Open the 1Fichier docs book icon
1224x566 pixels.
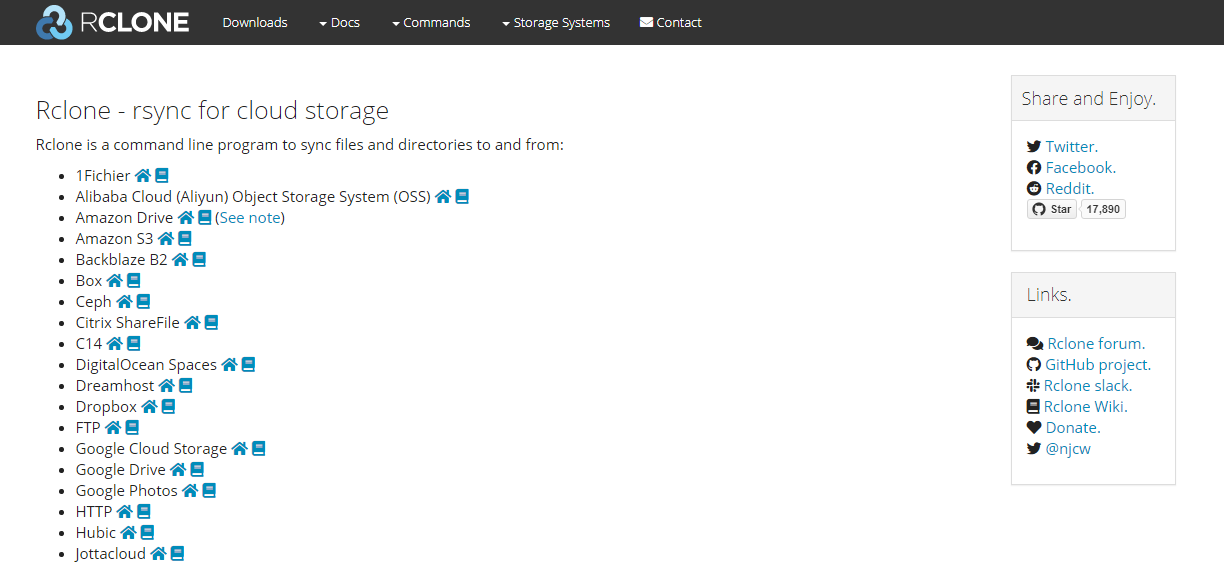click(x=162, y=176)
